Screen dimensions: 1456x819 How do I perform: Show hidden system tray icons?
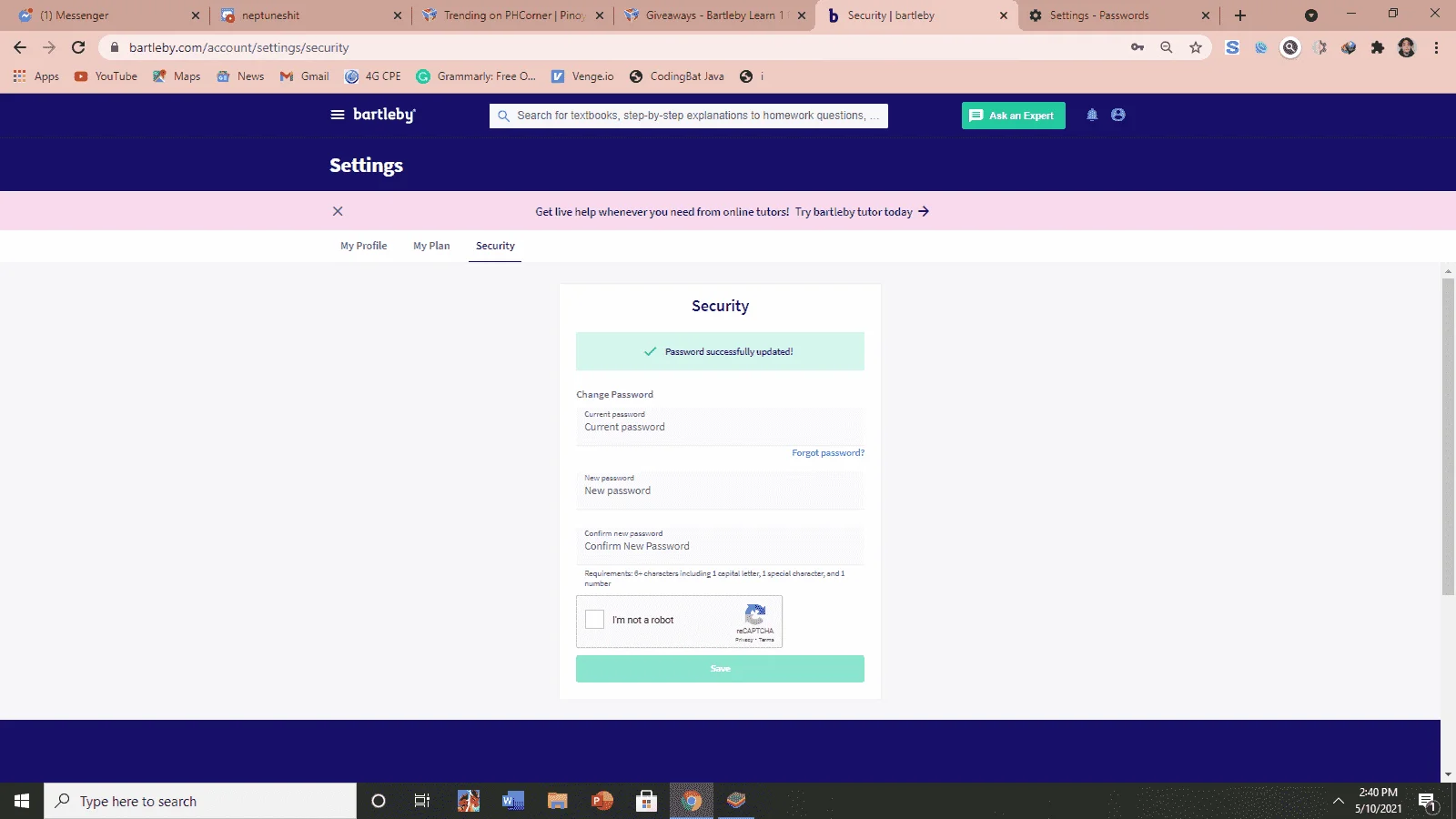(1338, 801)
